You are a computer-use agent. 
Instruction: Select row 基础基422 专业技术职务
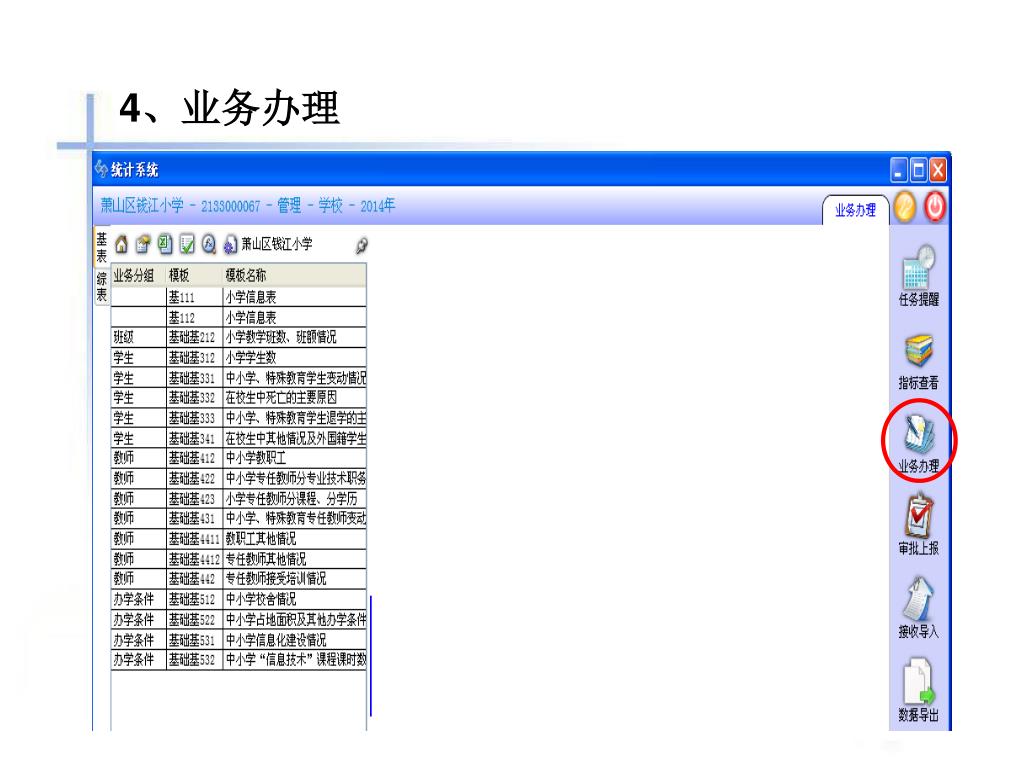238,479
